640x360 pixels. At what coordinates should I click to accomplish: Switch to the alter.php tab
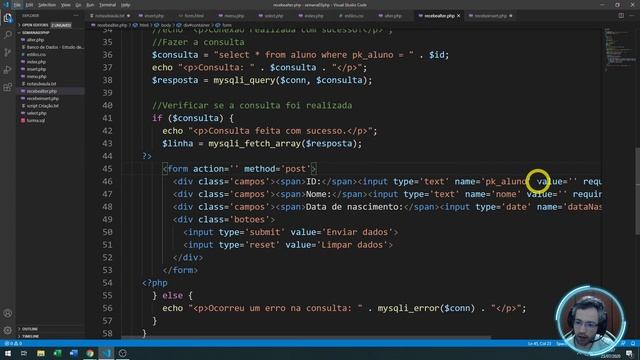pos(393,16)
